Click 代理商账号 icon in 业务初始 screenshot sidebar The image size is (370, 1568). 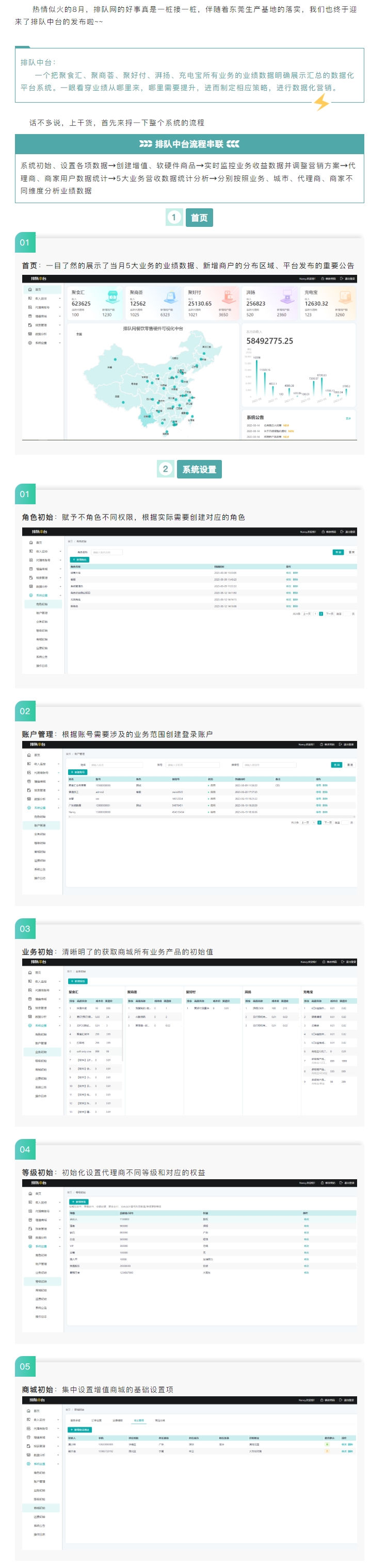click(29, 991)
